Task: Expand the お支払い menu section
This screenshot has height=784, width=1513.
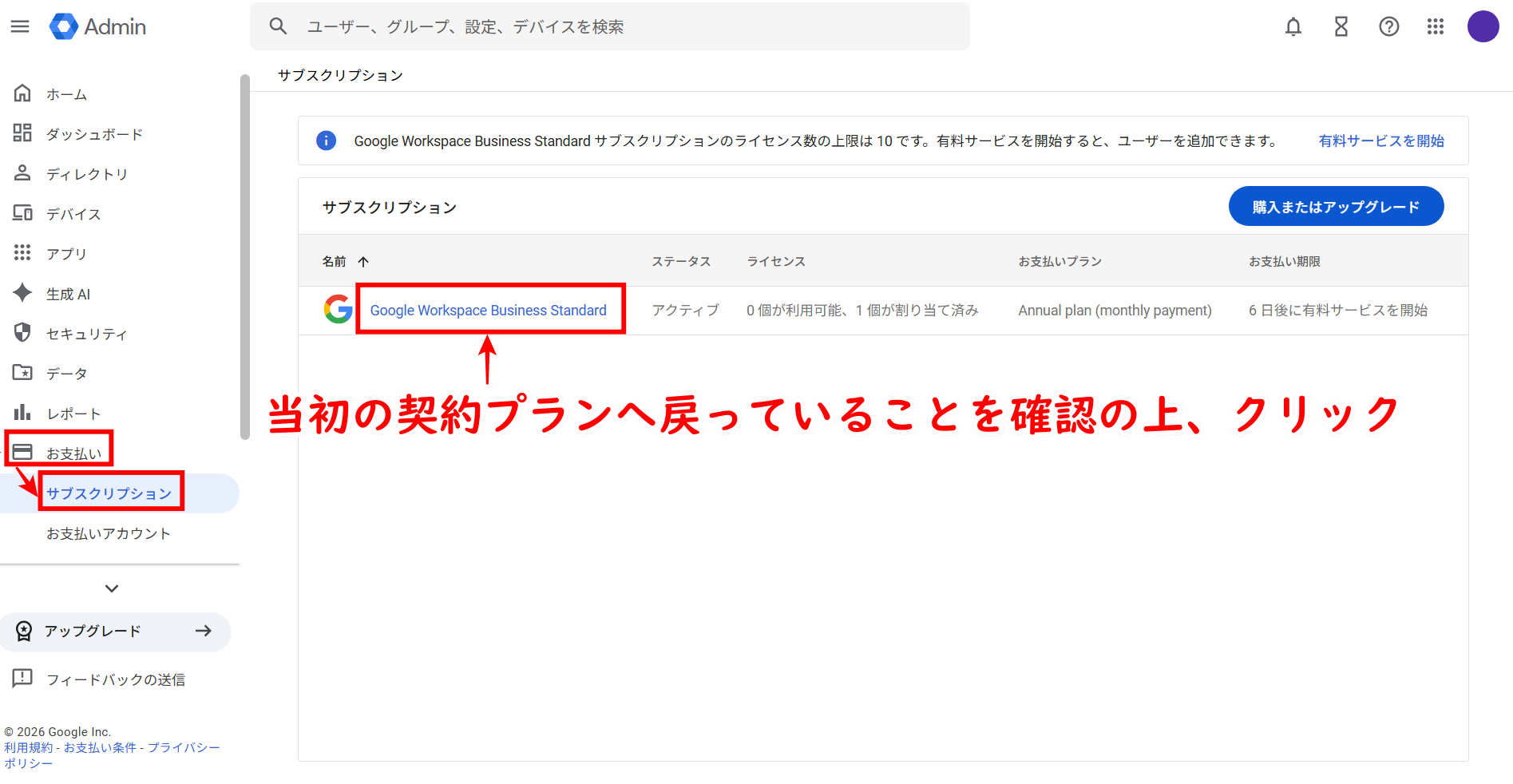Action: click(x=73, y=453)
